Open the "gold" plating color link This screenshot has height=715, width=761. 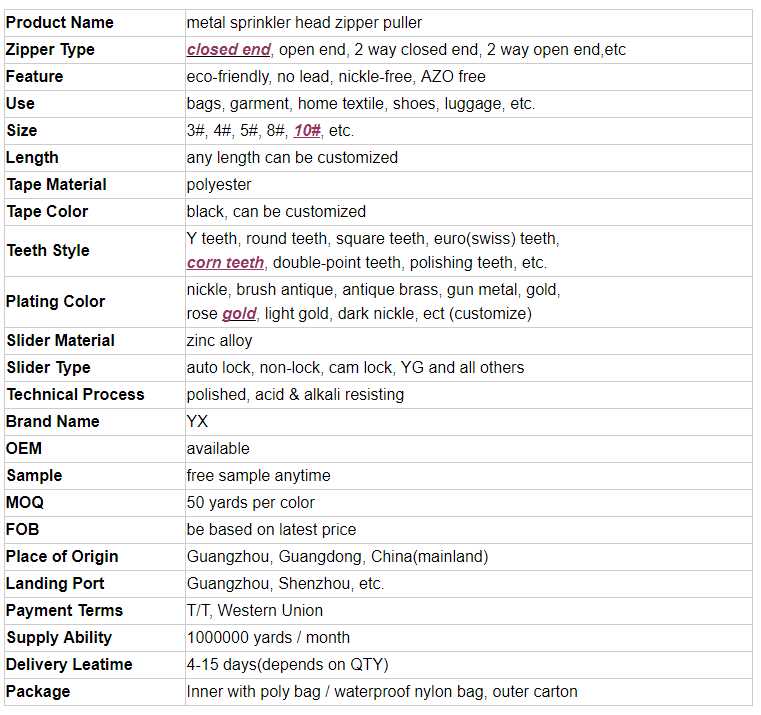tap(239, 313)
